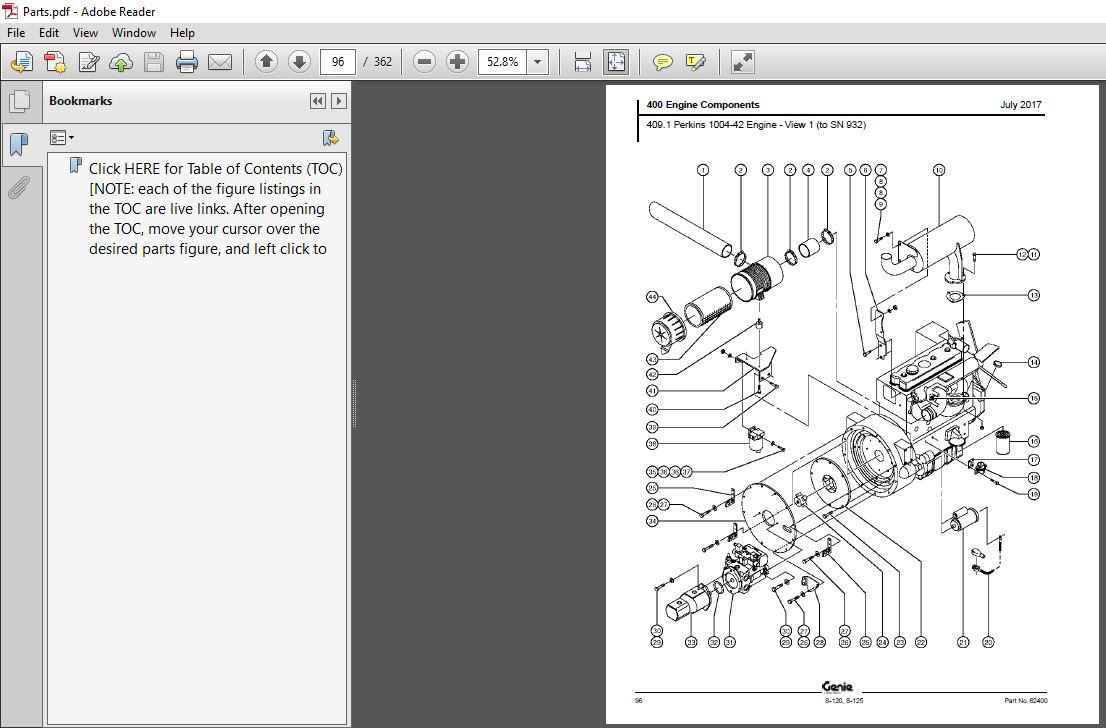Collapse the Bookmarks pane double-arrow
This screenshot has height=728, width=1106.
click(318, 101)
